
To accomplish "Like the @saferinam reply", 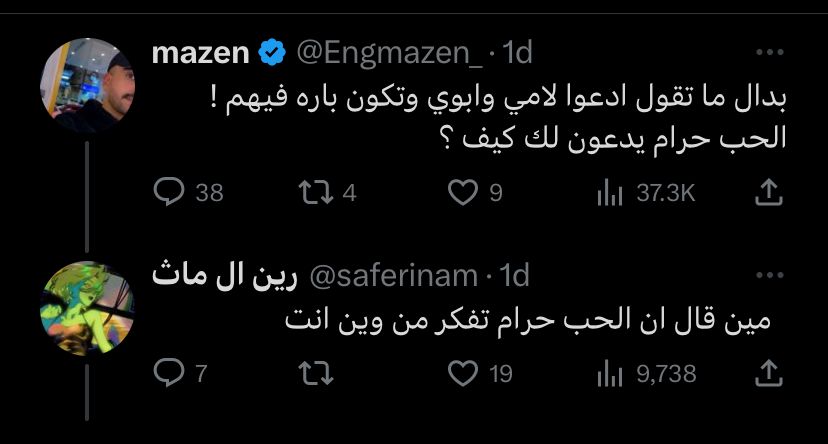I will click(461, 374).
